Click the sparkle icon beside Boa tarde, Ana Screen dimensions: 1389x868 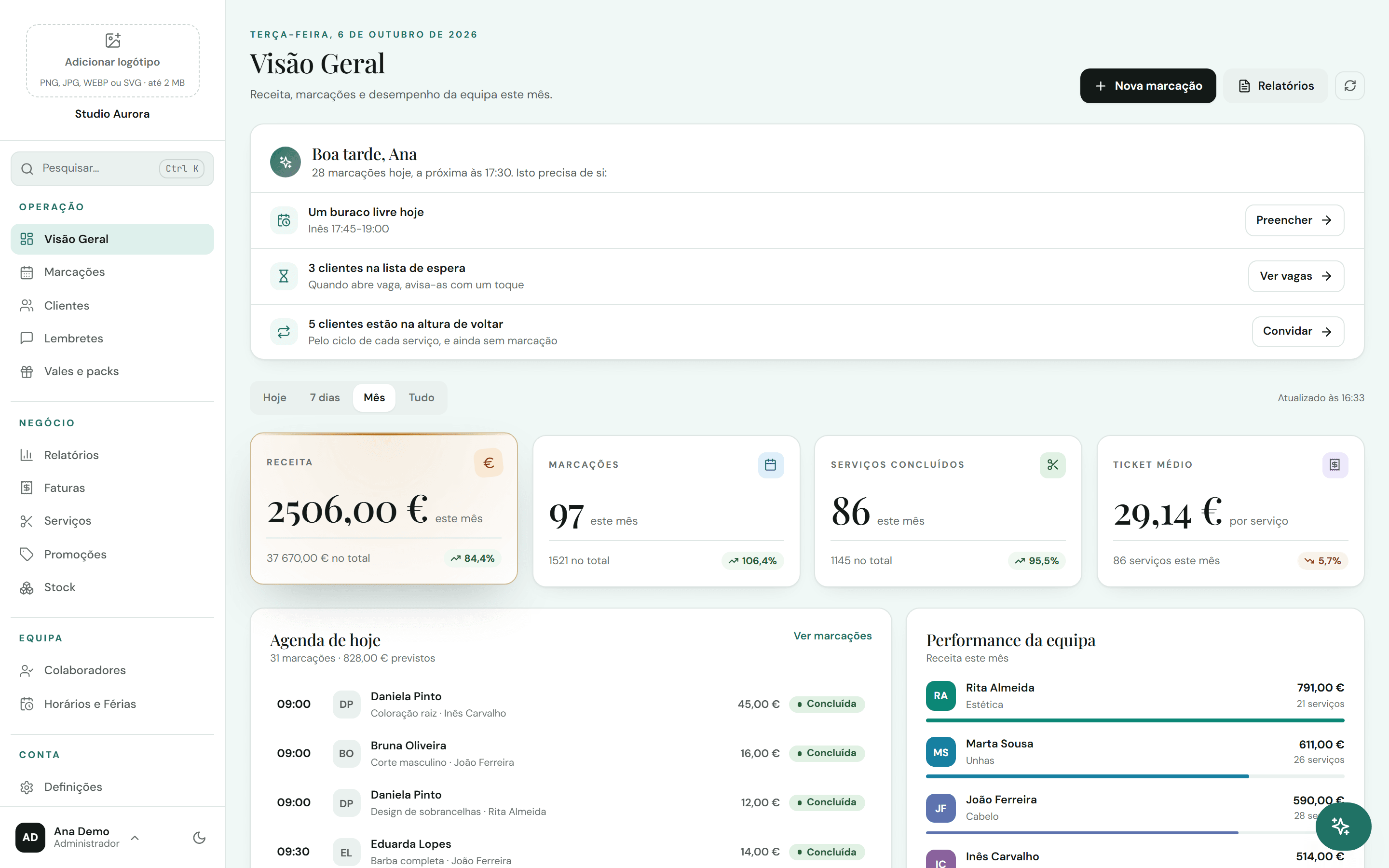pyautogui.click(x=285, y=162)
